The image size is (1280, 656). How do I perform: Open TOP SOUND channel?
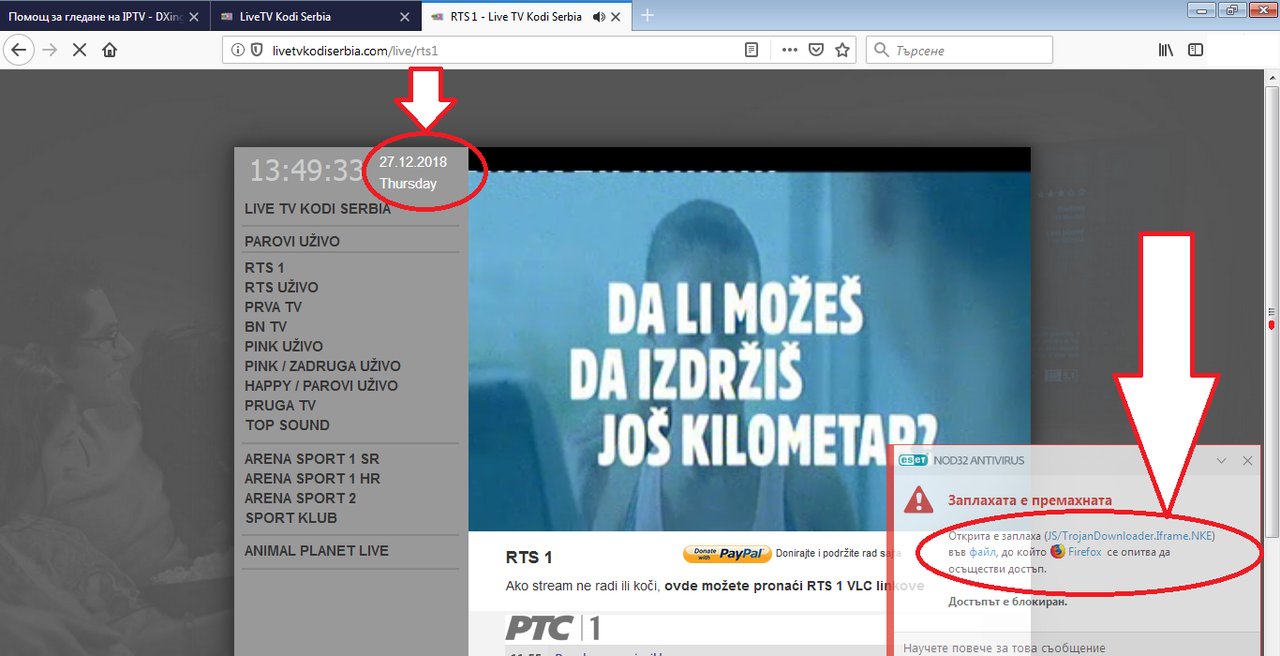point(287,425)
